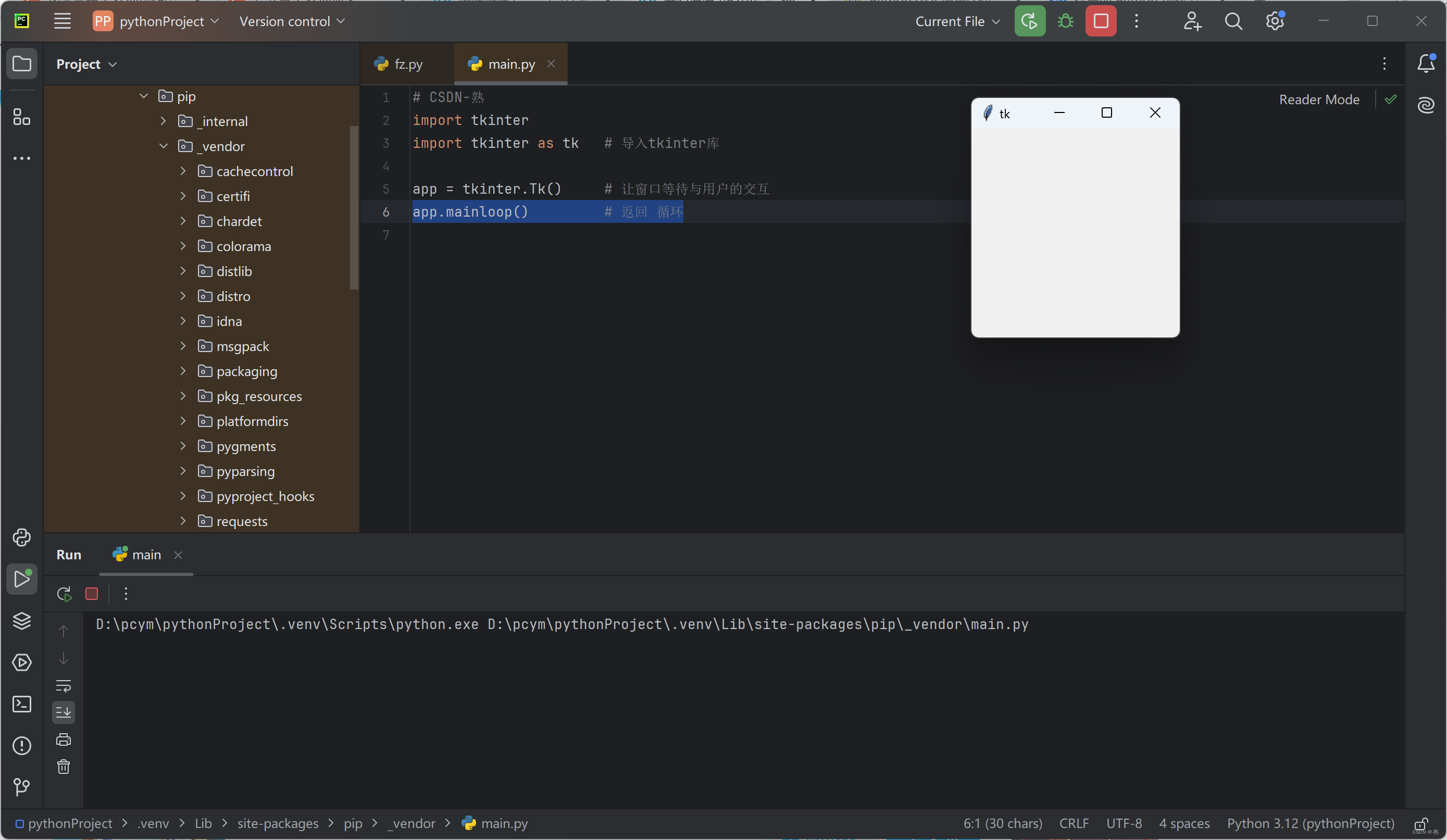Click the Rerun button in Run panel
This screenshot has width=1447, height=840.
[x=64, y=593]
